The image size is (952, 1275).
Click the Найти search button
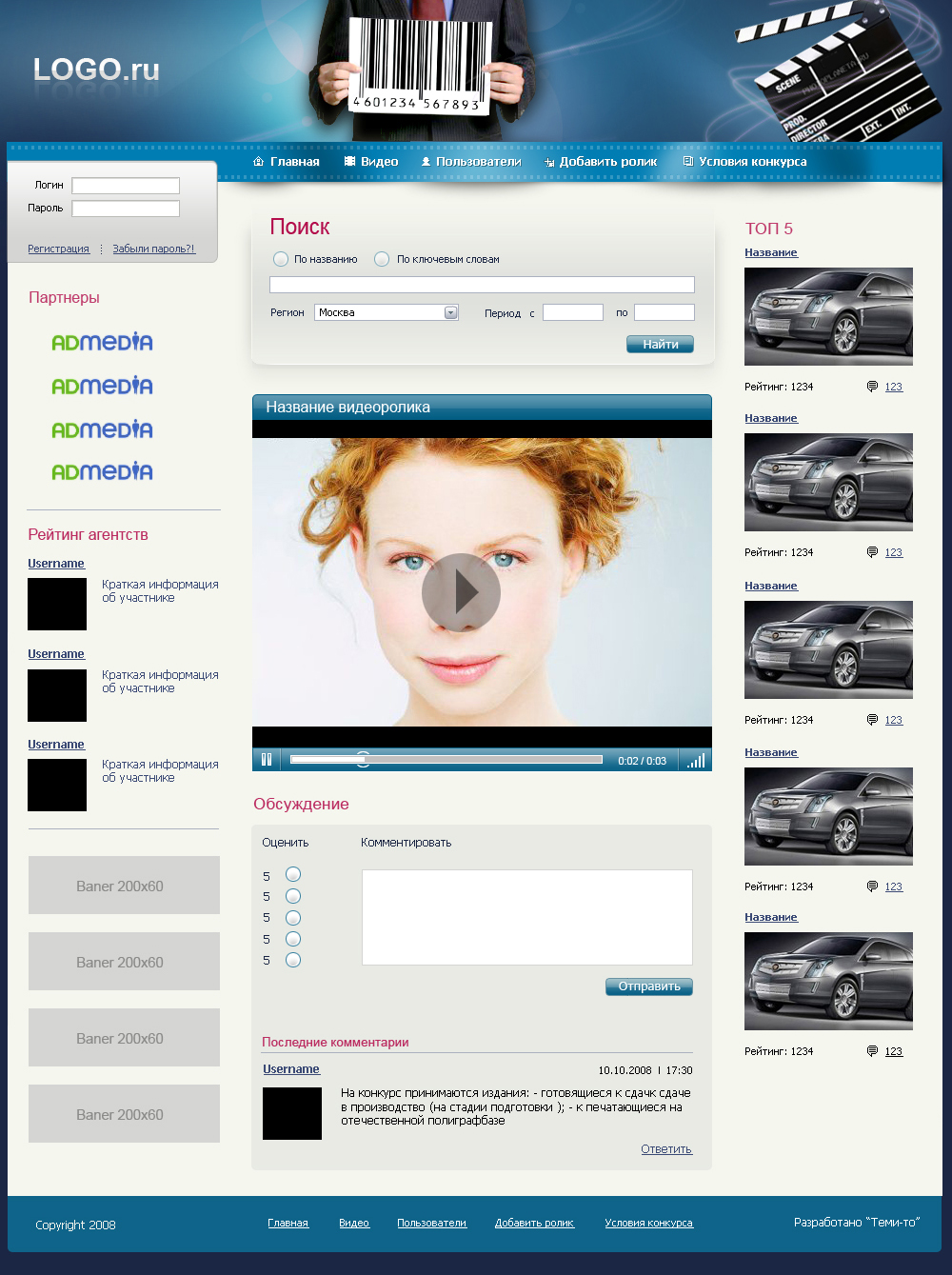660,345
